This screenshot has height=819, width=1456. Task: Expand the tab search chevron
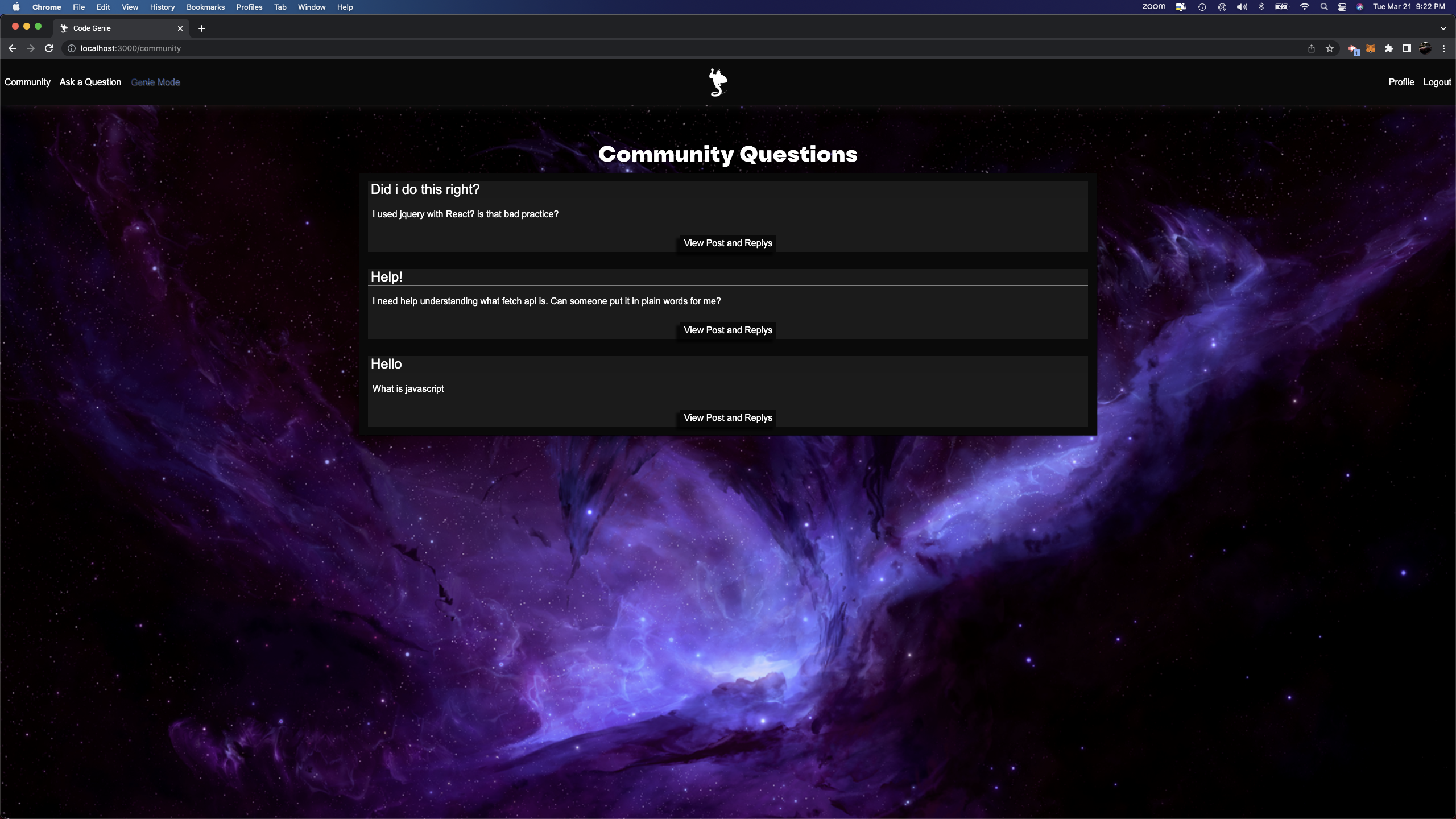click(x=1443, y=28)
